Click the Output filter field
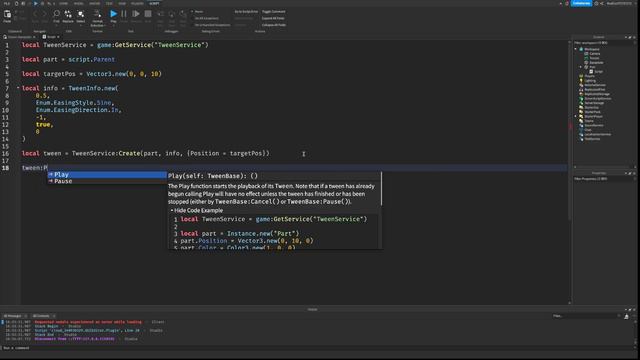This screenshot has width=640, height=360. [586, 316]
